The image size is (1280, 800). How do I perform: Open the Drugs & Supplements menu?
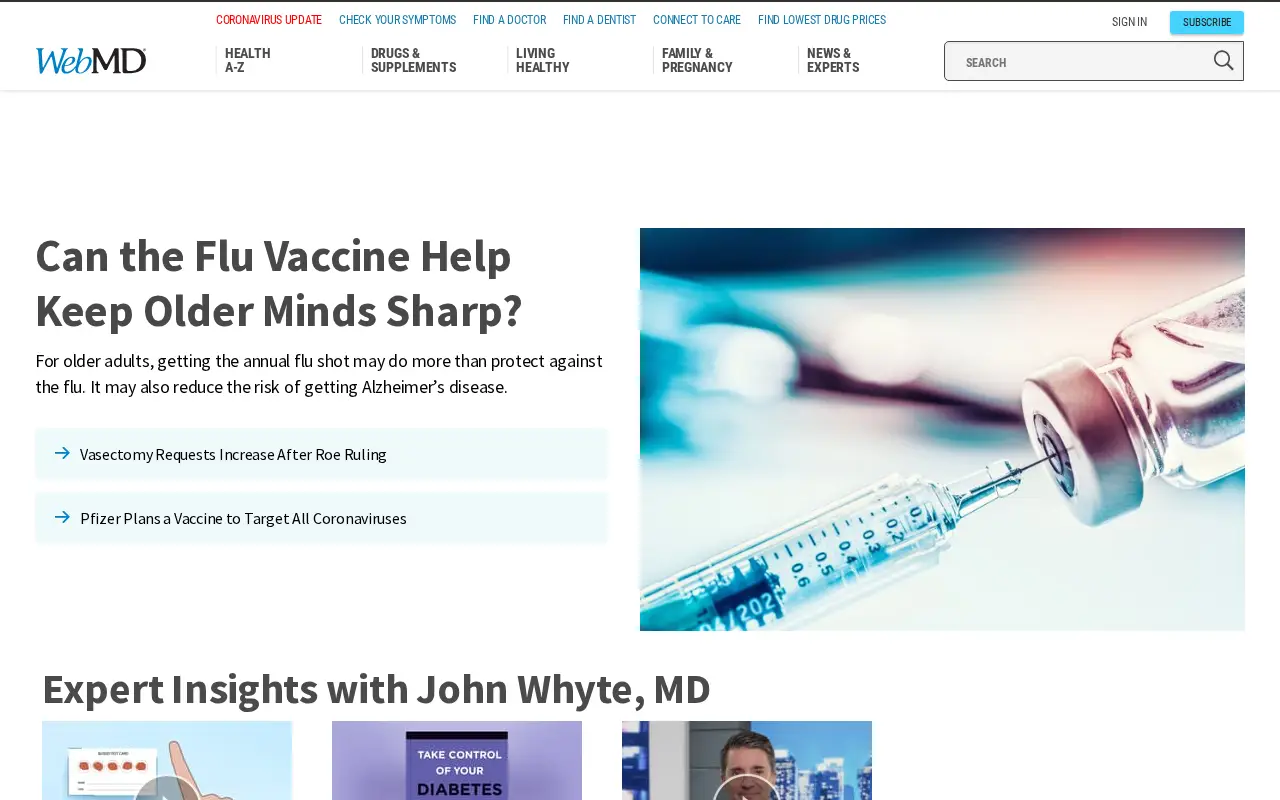413,61
